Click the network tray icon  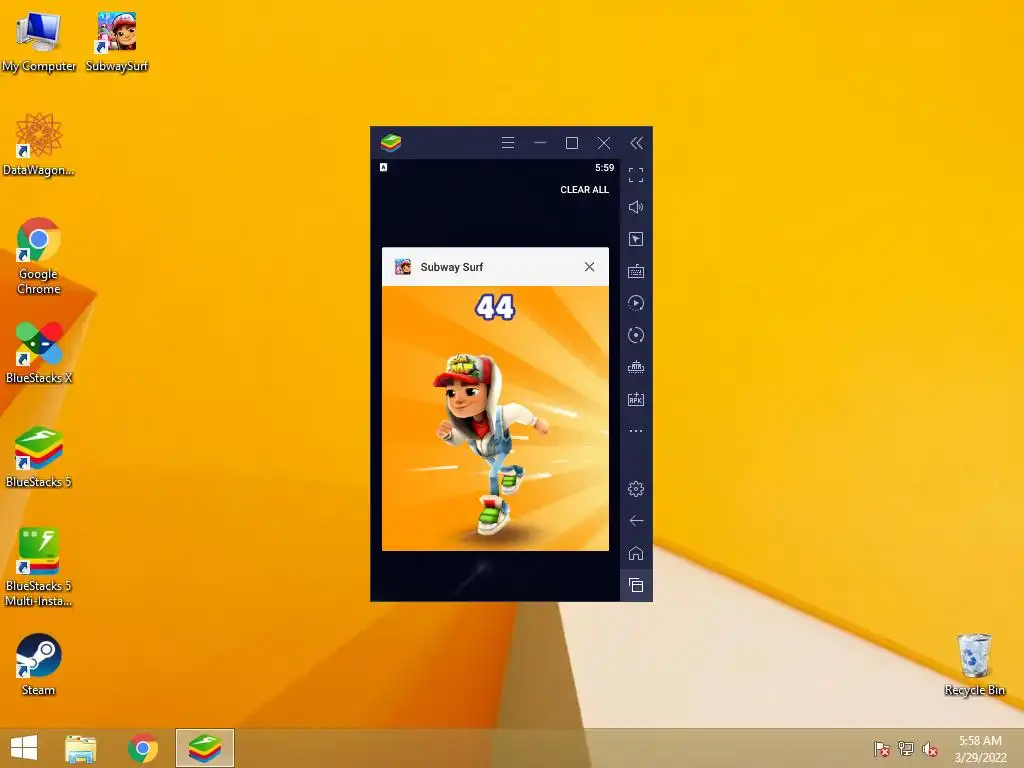tap(906, 749)
